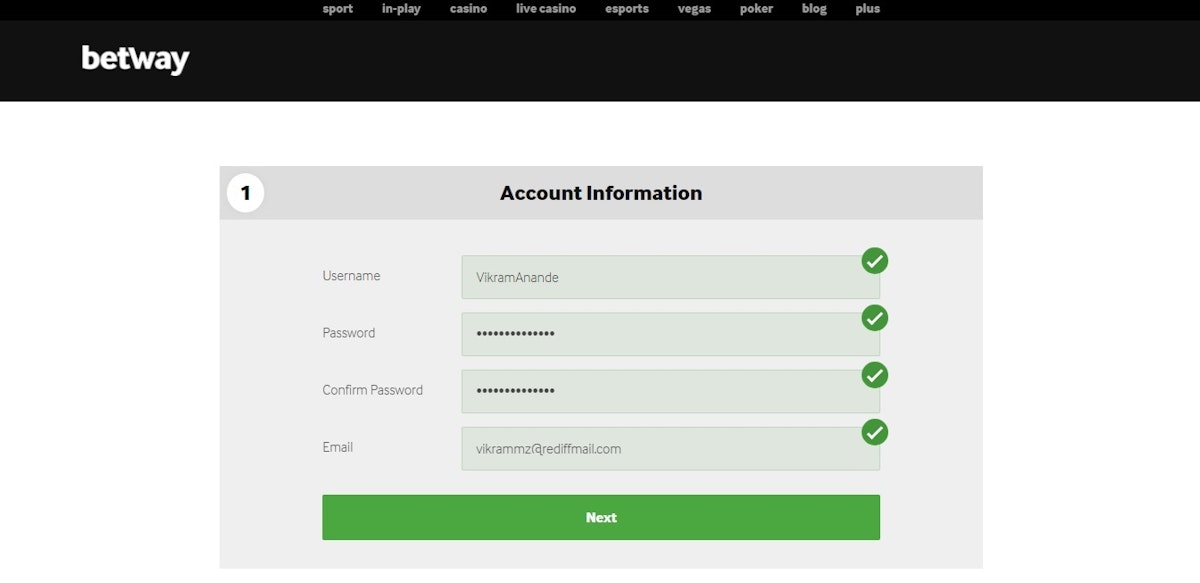The height and width of the screenshot is (583, 1200).
Task: Open the vegas section
Action: [694, 9]
